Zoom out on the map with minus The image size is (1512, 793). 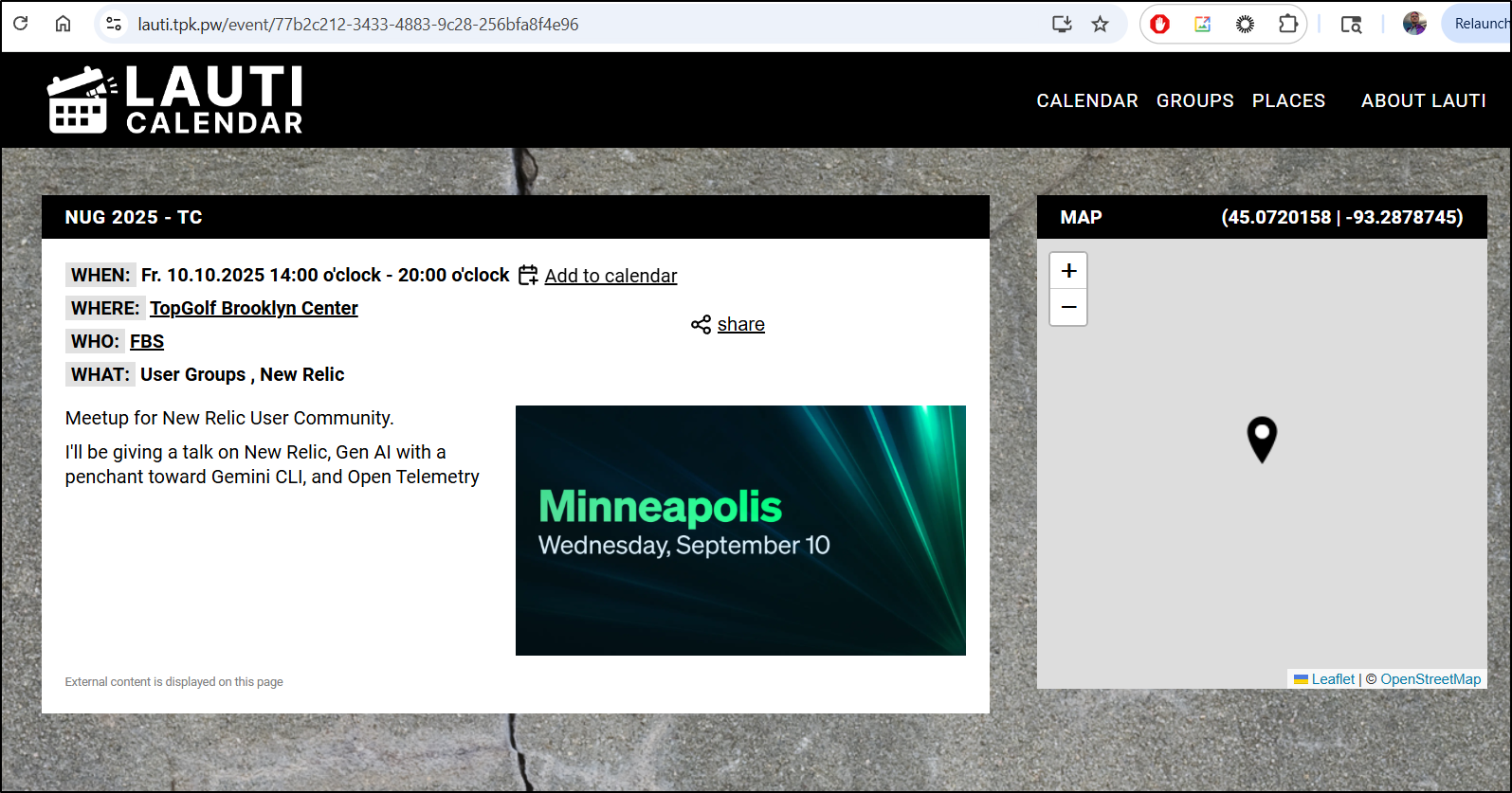point(1068,307)
